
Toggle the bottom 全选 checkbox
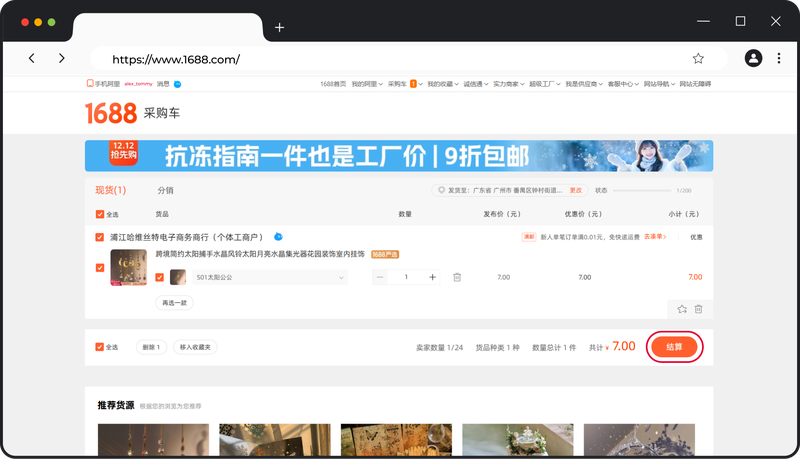pos(100,347)
